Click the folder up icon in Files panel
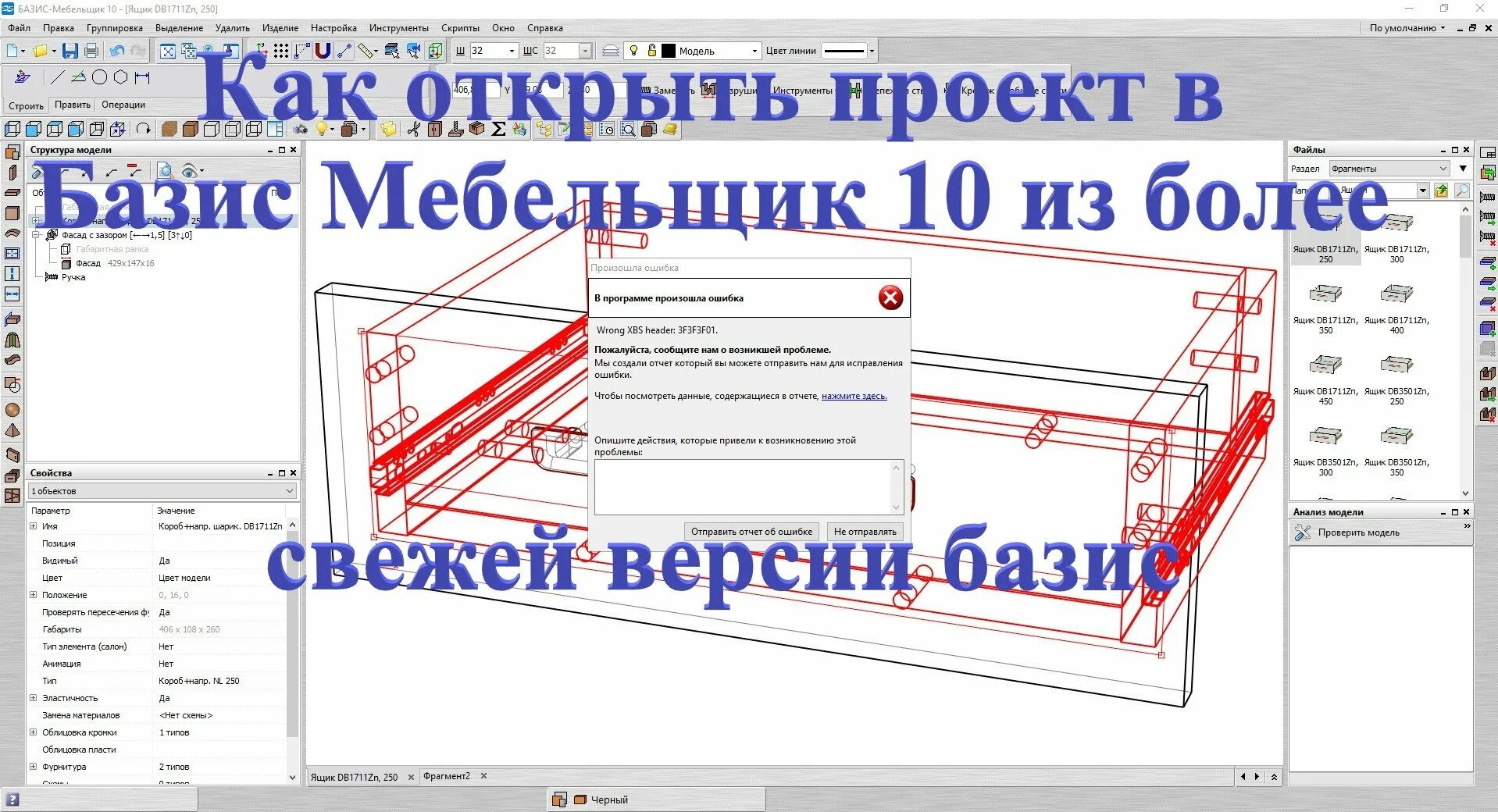 tap(1441, 191)
